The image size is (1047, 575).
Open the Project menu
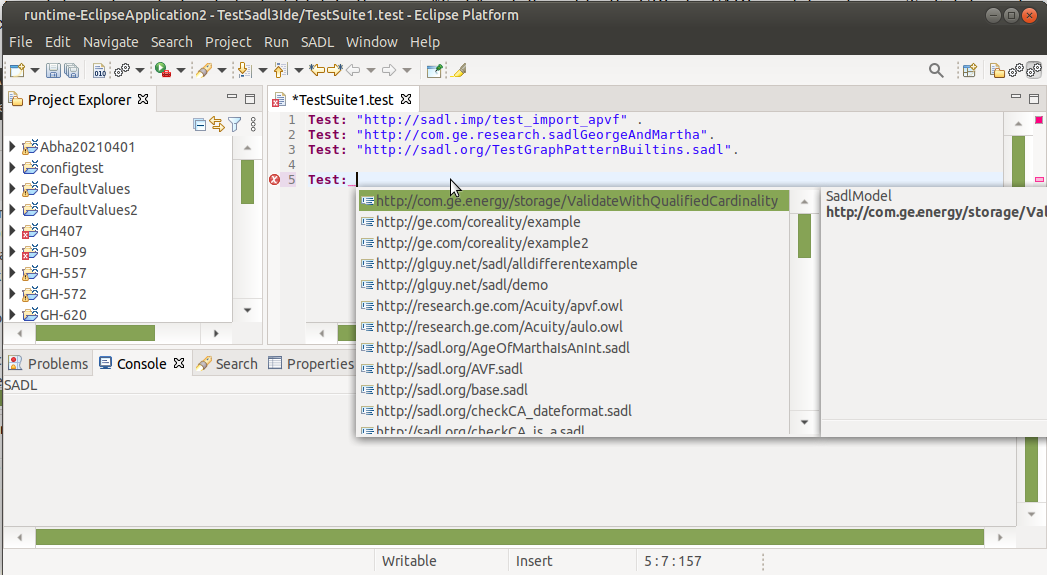click(228, 42)
